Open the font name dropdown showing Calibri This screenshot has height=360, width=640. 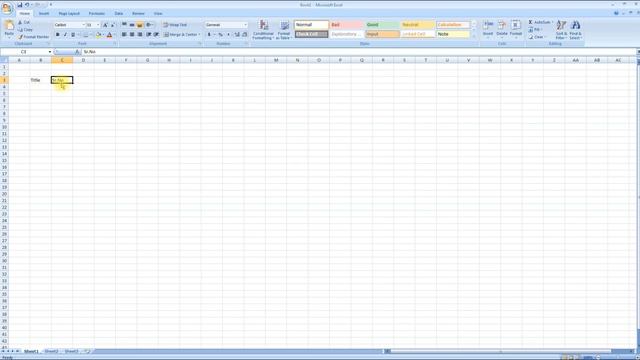[x=83, y=25]
